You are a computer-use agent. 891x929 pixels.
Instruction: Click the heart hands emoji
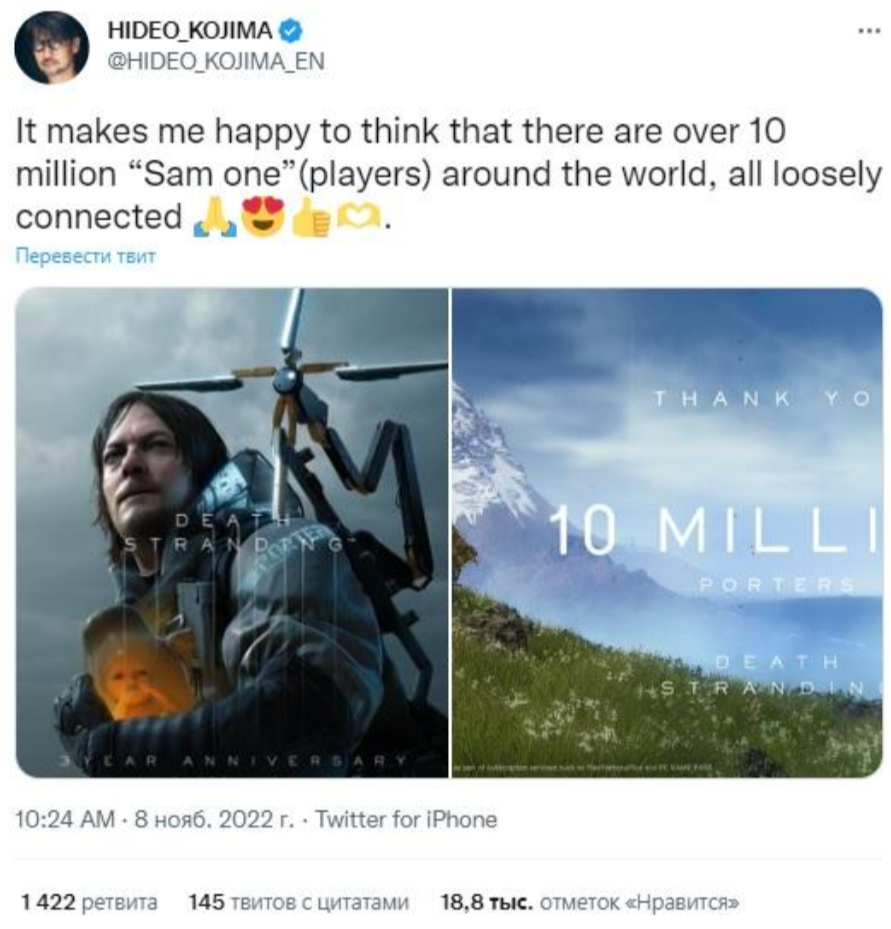(x=359, y=218)
